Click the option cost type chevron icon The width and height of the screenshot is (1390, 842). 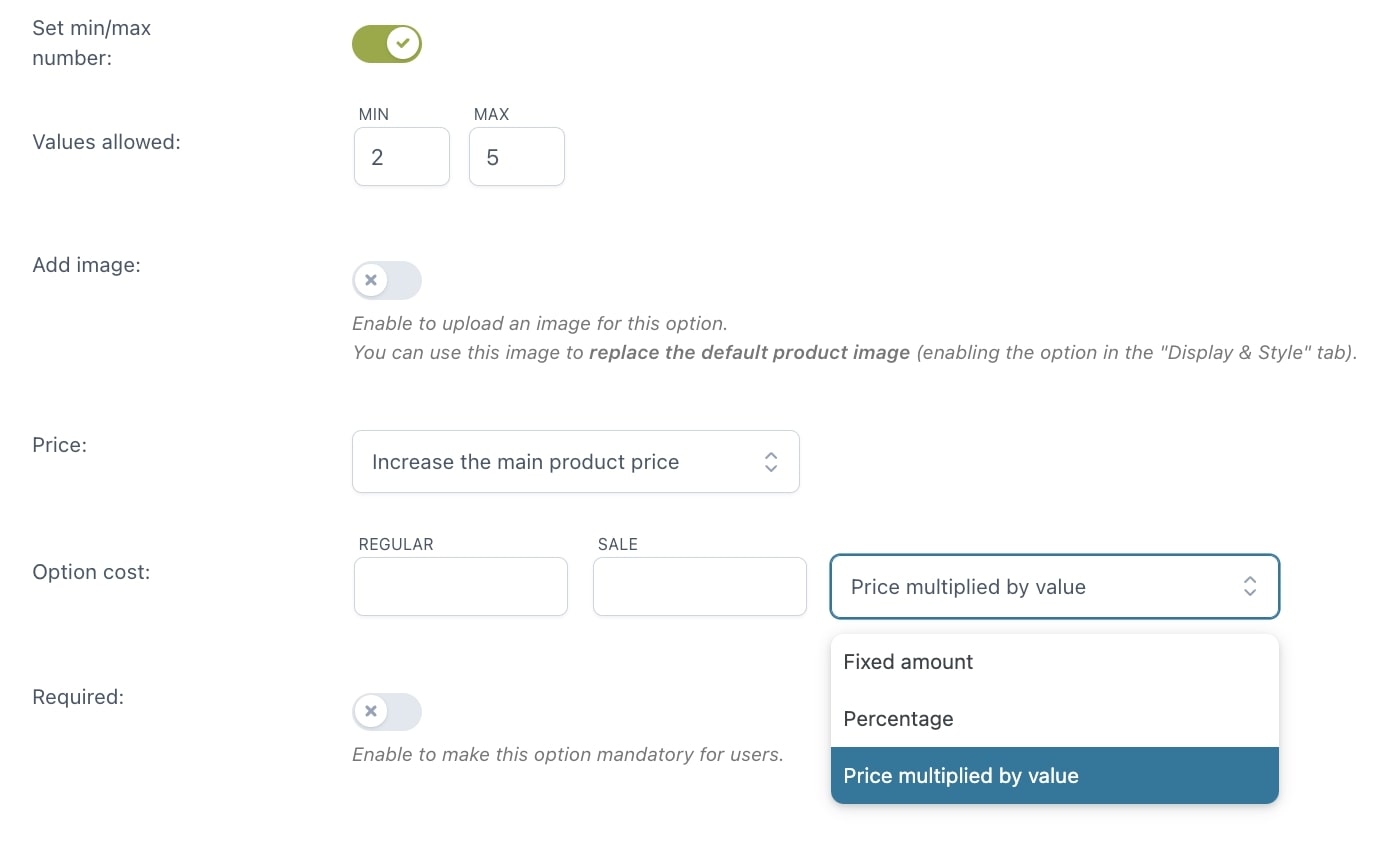[x=1250, y=587]
